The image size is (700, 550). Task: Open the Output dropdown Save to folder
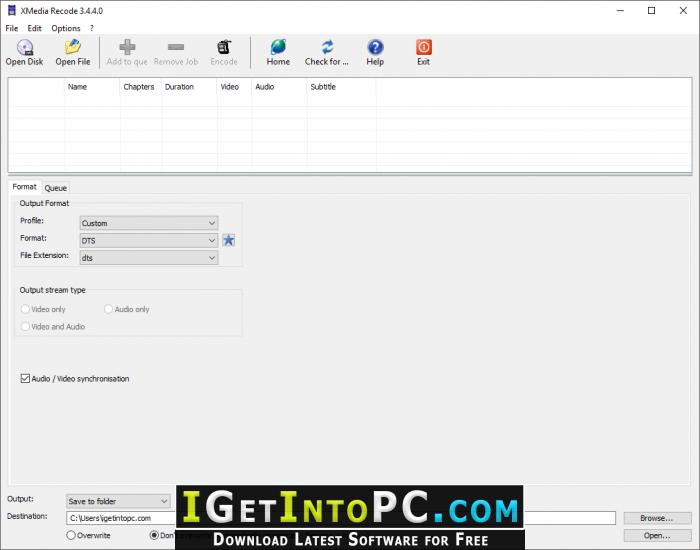(x=118, y=501)
